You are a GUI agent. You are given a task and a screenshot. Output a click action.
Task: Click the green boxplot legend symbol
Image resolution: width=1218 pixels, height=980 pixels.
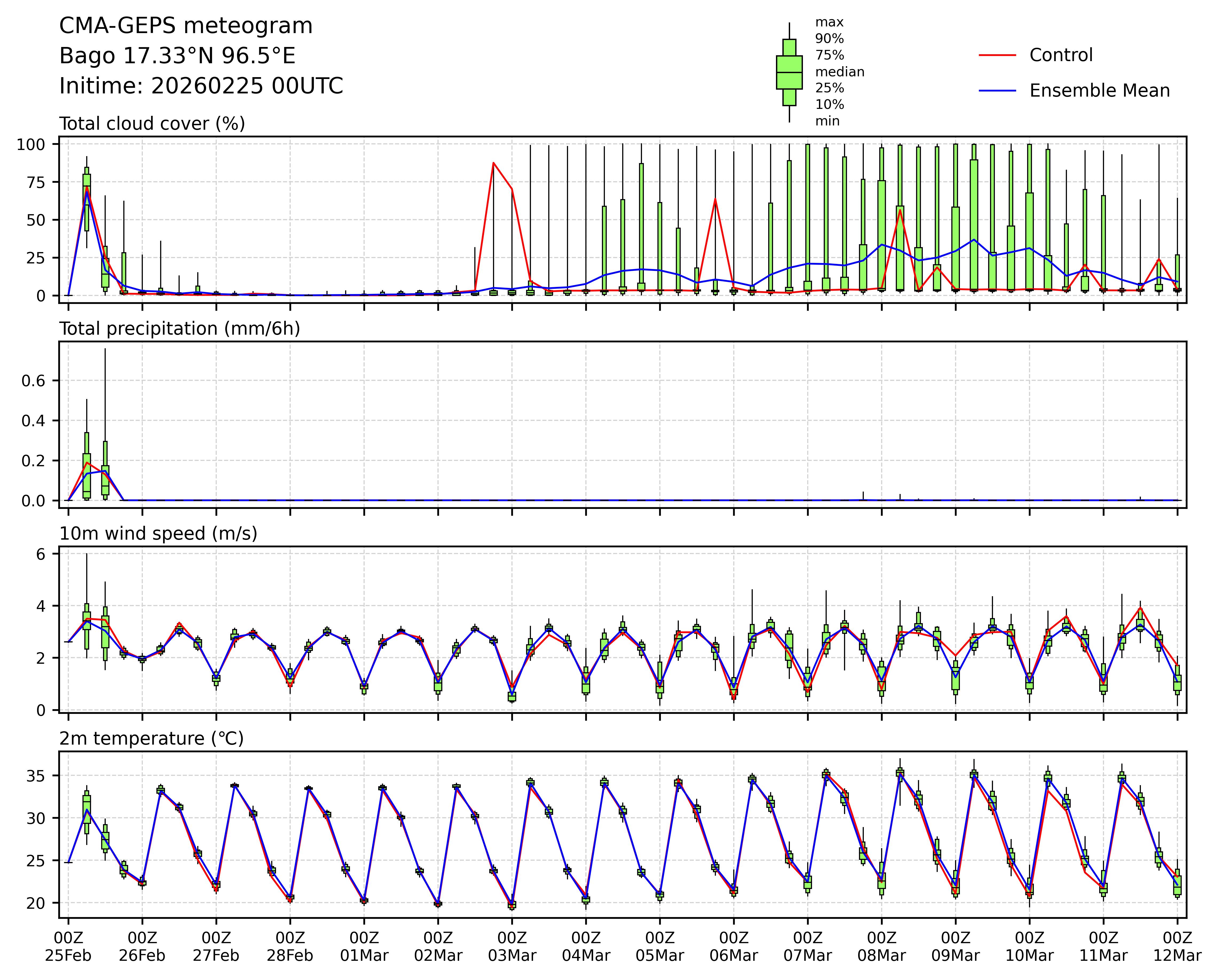click(789, 72)
